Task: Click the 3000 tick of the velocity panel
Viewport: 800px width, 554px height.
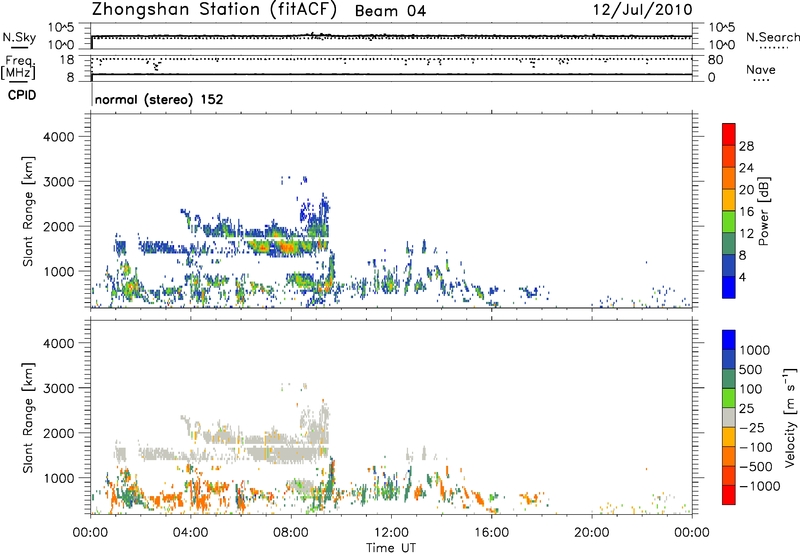Action: pos(58,388)
